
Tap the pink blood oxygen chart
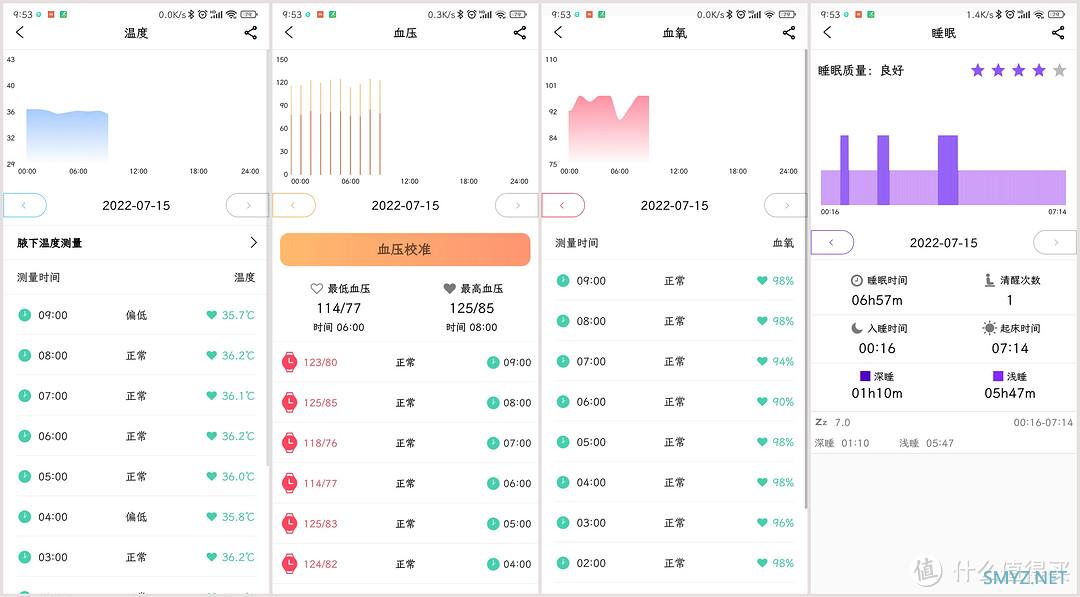[x=609, y=129]
